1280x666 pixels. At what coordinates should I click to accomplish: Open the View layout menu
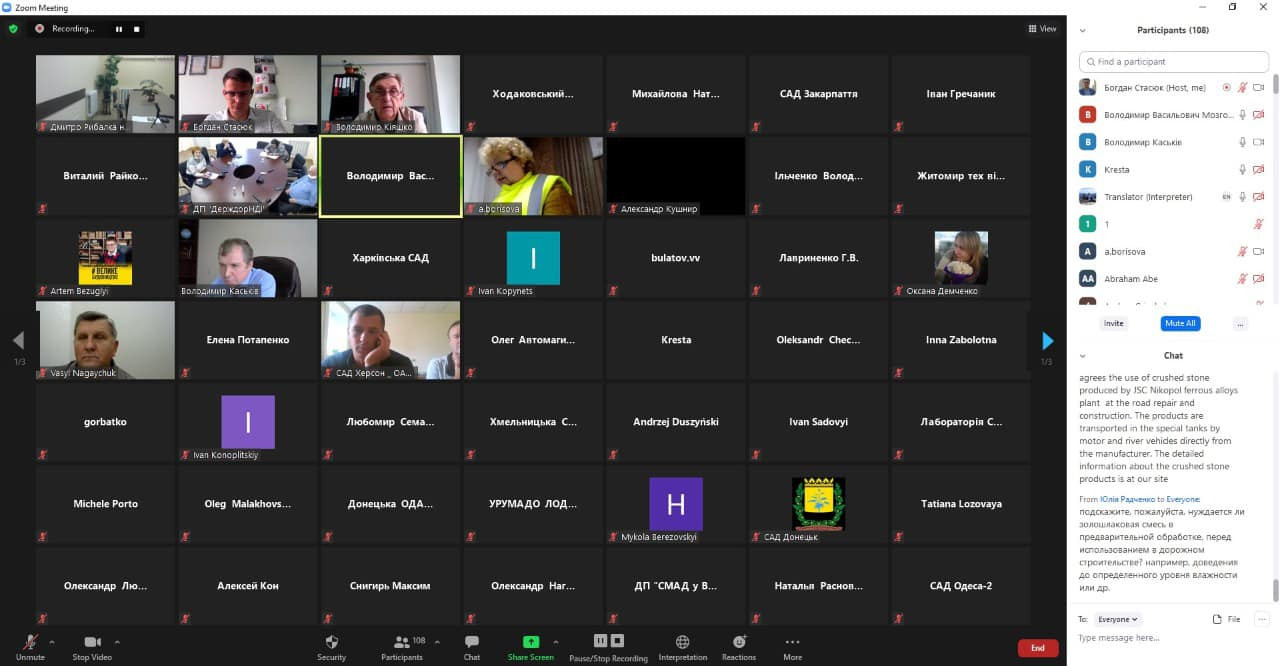coord(1042,29)
